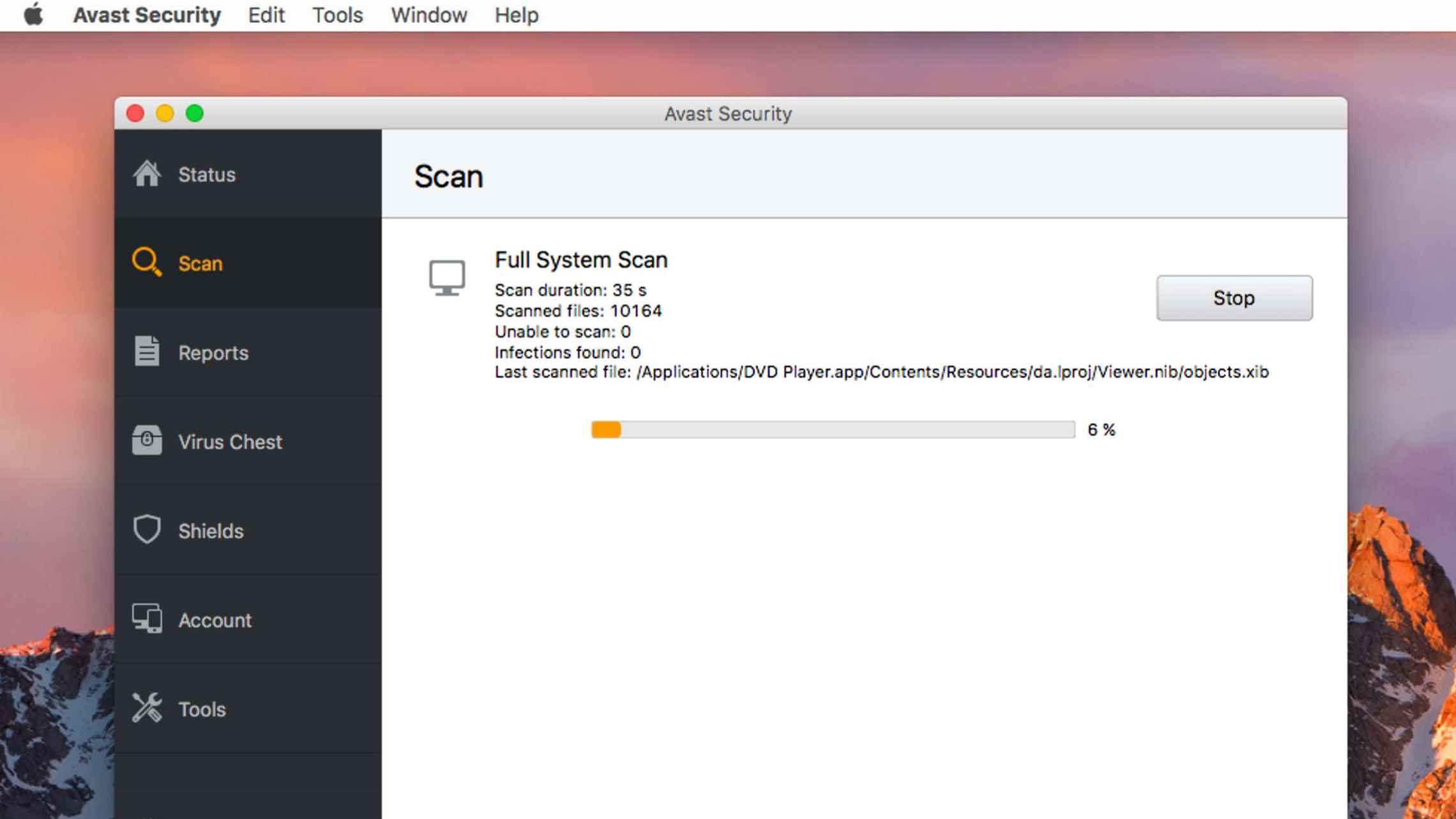Toggle account subscription status
Viewport: 1456px width, 819px height.
coord(214,620)
